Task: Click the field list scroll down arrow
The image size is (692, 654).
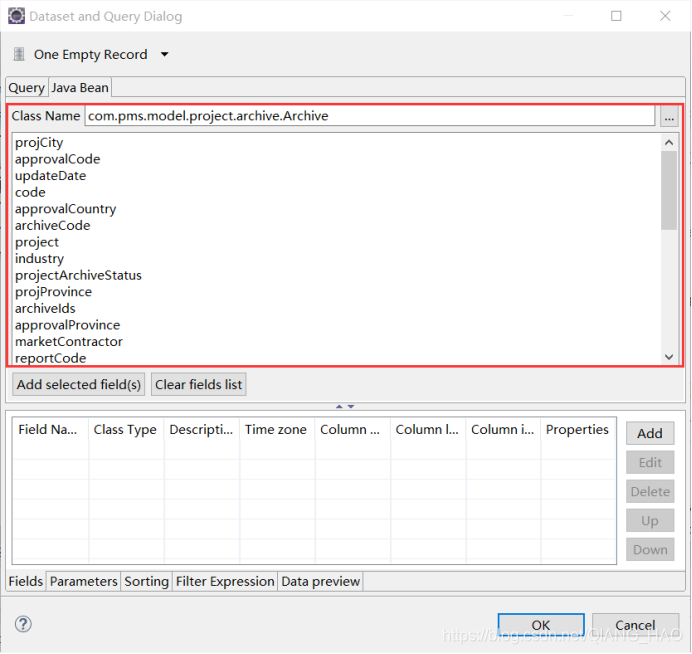Action: tap(669, 357)
